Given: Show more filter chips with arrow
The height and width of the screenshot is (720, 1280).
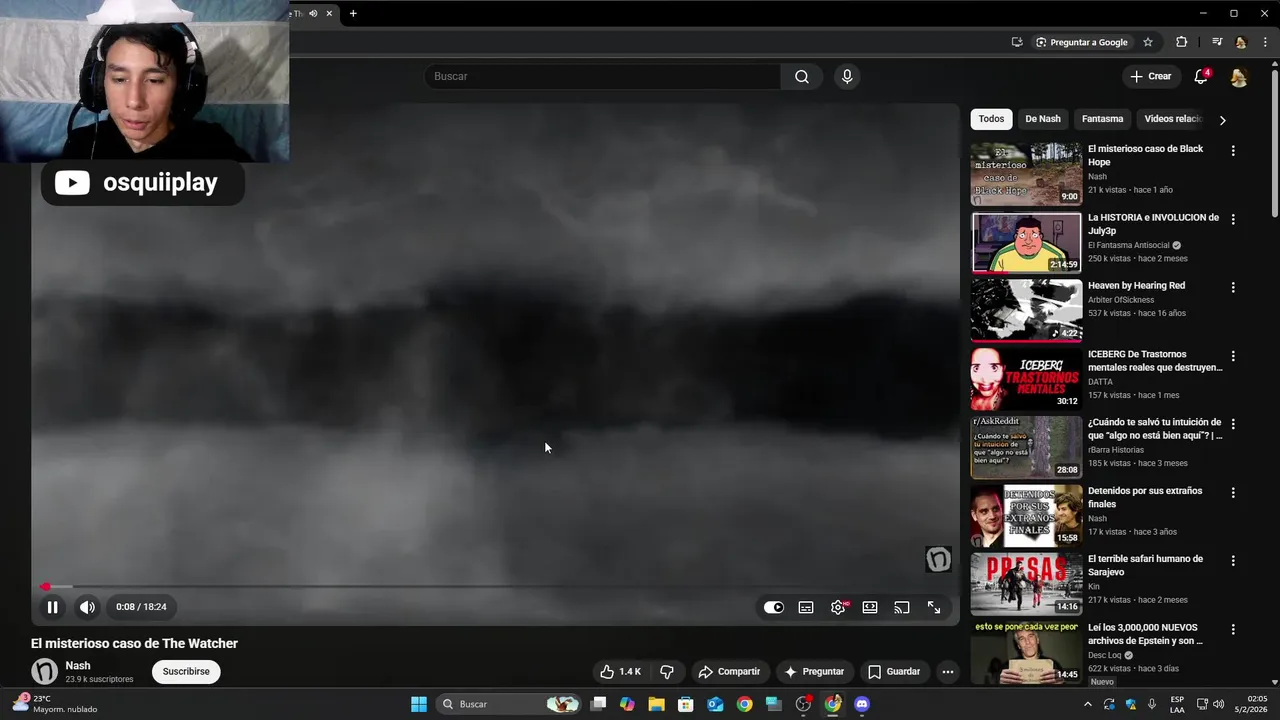Looking at the screenshot, I should click(1222, 120).
